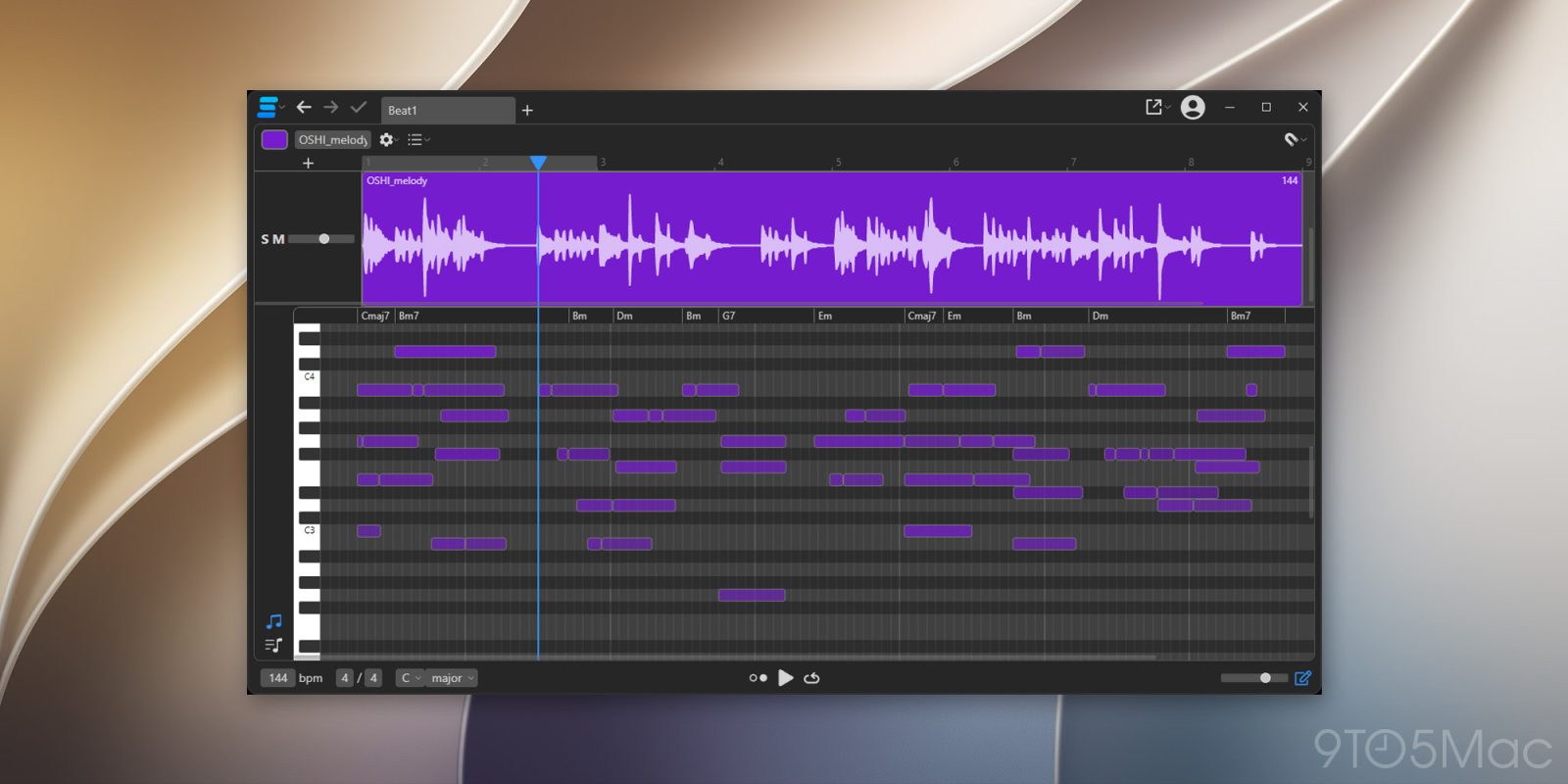
Task: Toggle the loop playback button
Action: (x=811, y=678)
